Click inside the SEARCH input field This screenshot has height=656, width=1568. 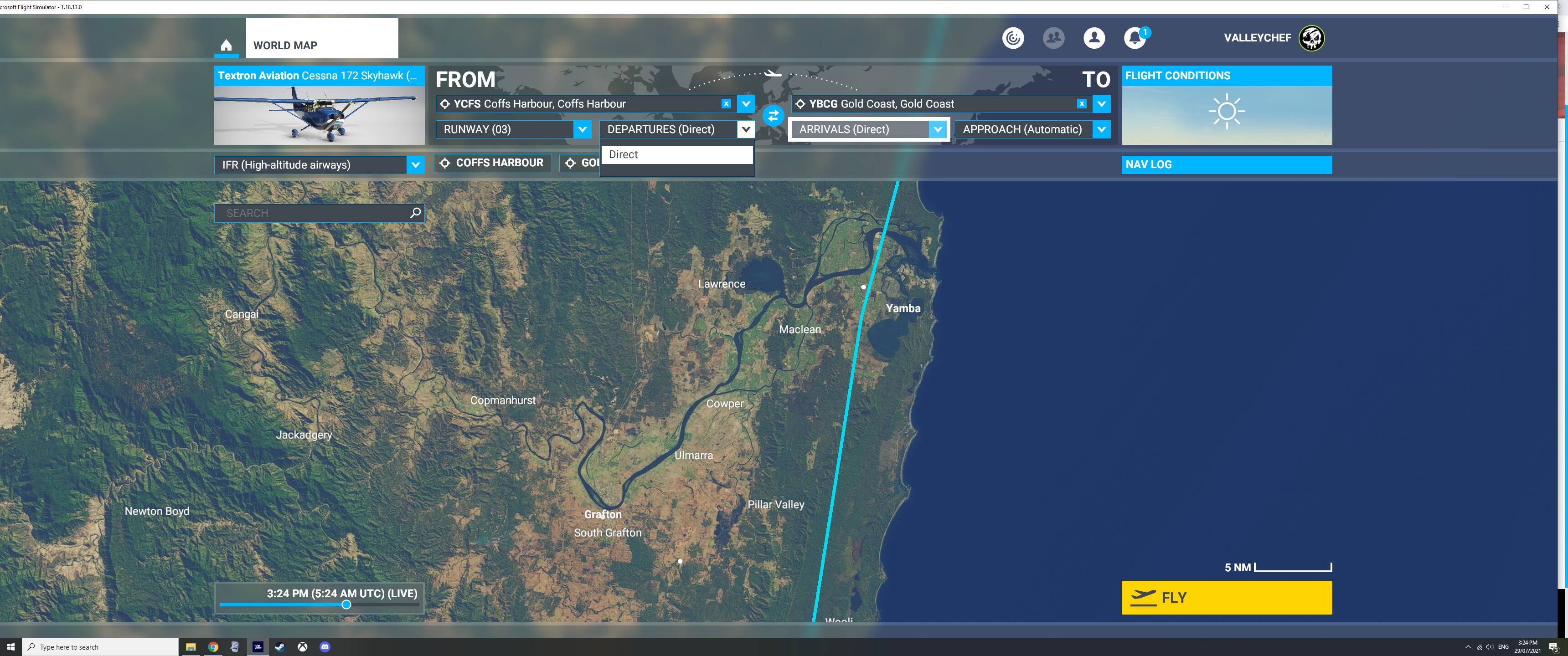click(304, 213)
